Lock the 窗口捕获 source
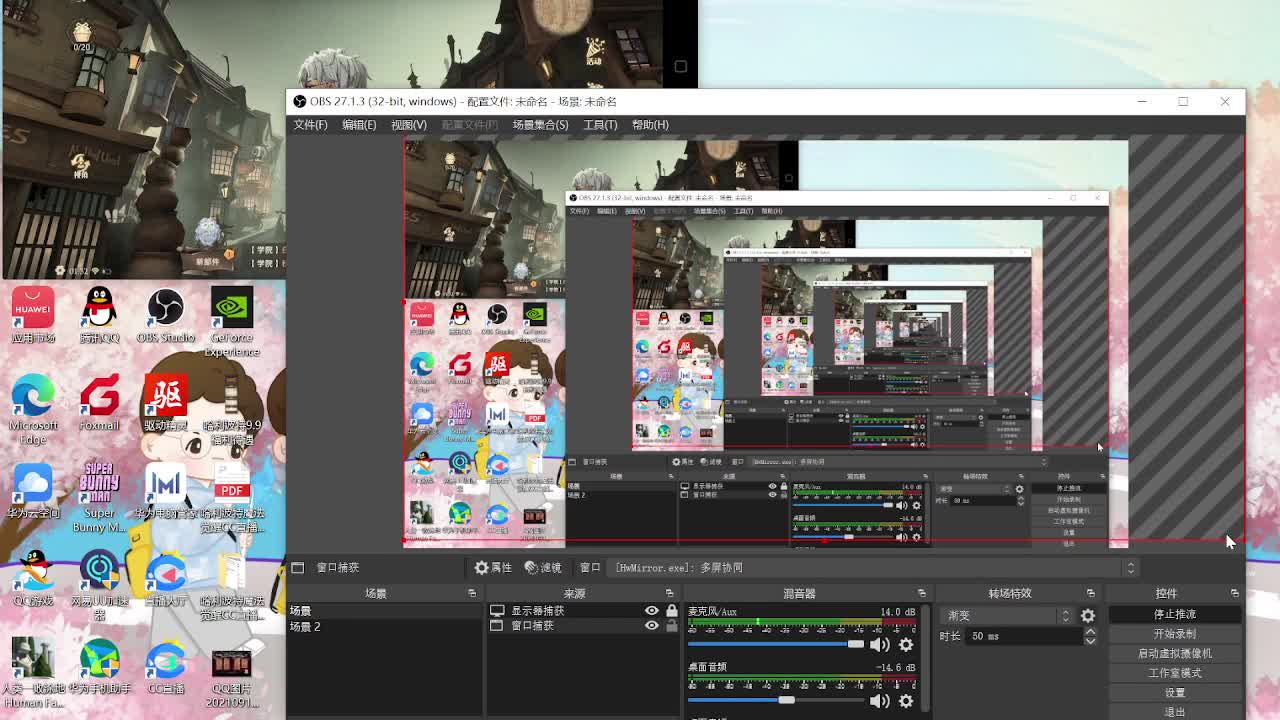Image resolution: width=1280 pixels, height=720 pixels. tap(672, 626)
